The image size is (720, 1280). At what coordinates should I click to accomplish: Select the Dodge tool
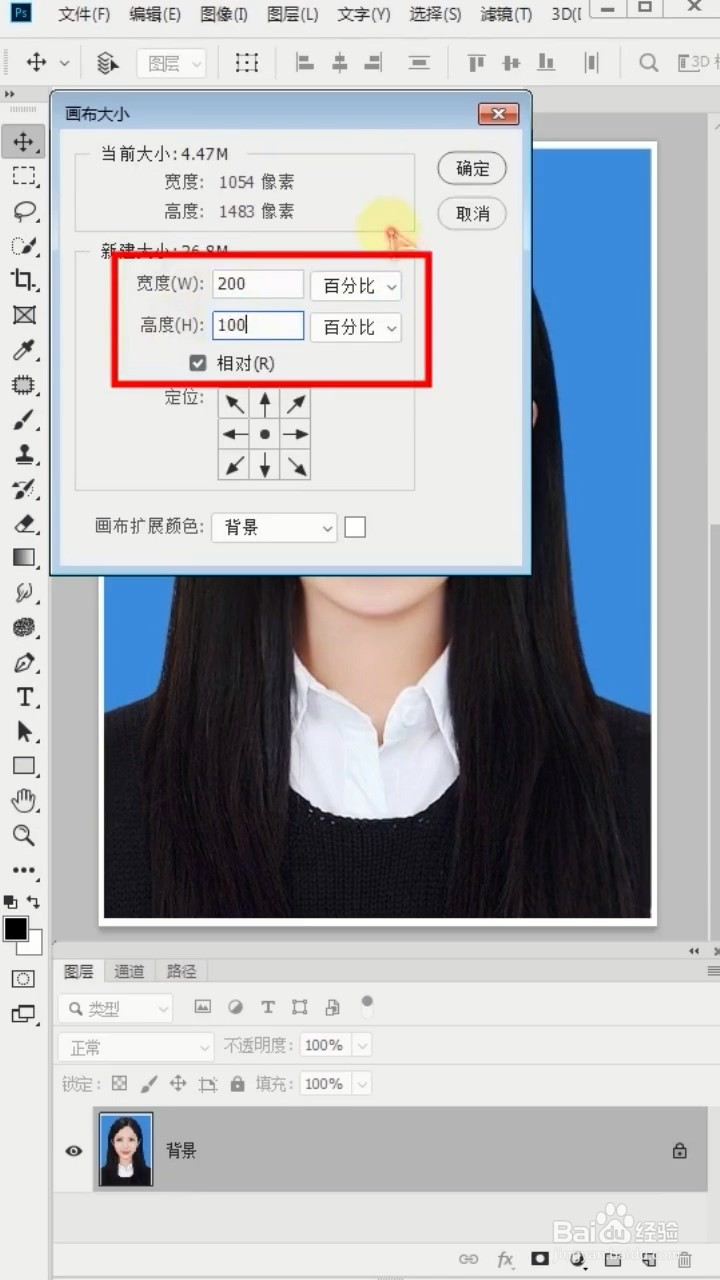(24, 592)
